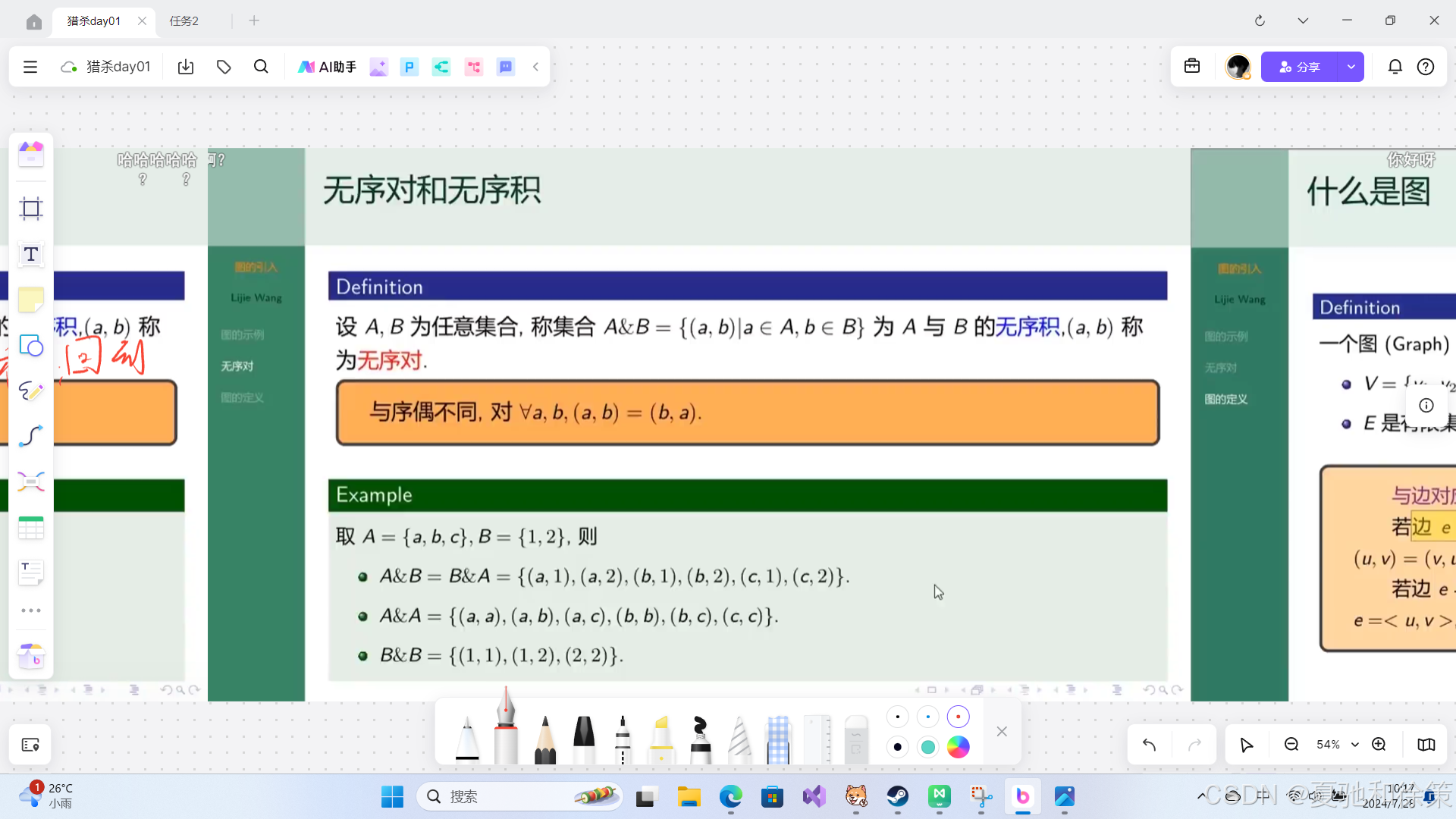The width and height of the screenshot is (1456, 819).
Task: Pick the eraser tool
Action: click(x=855, y=739)
